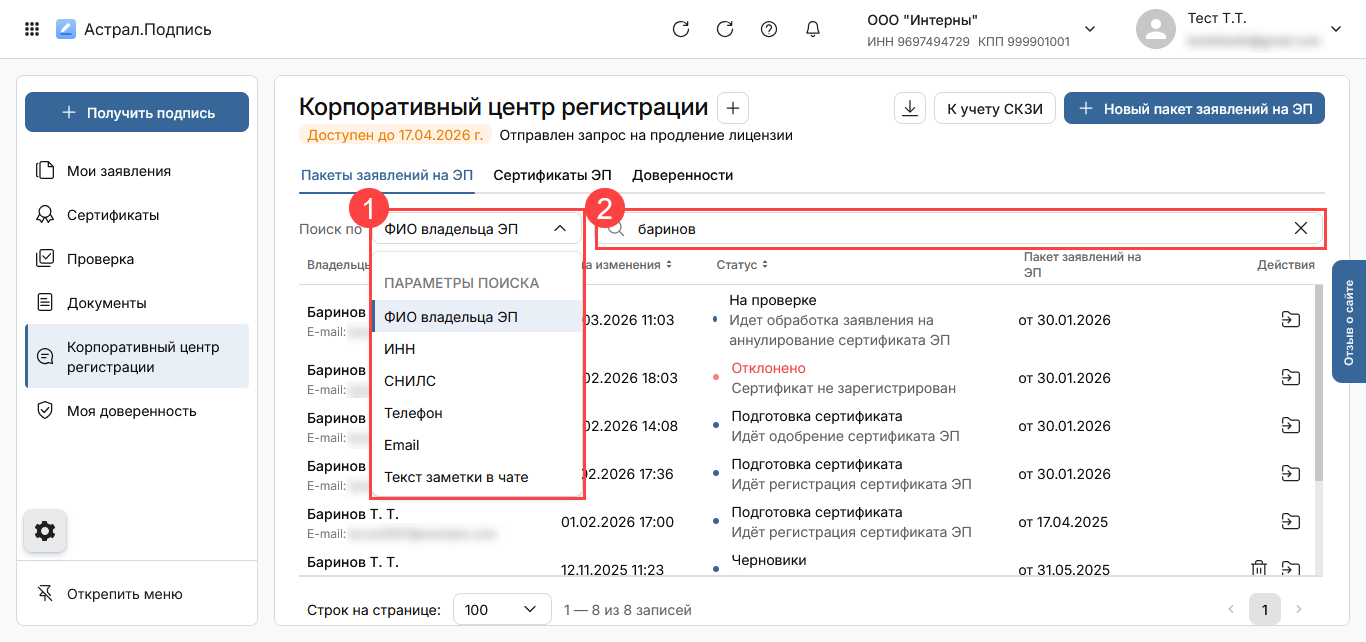Click the plus icon next to page title
The height and width of the screenshot is (642, 1366).
pyautogui.click(x=732, y=108)
